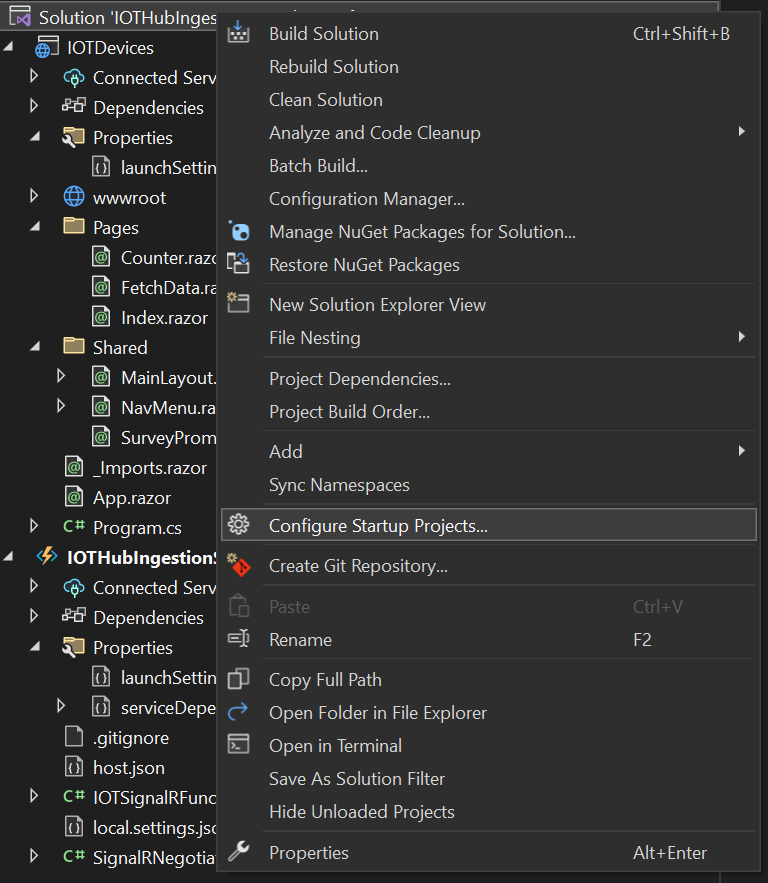Collapse the Shared folder
Viewport: 768px width, 883px height.
[35, 347]
